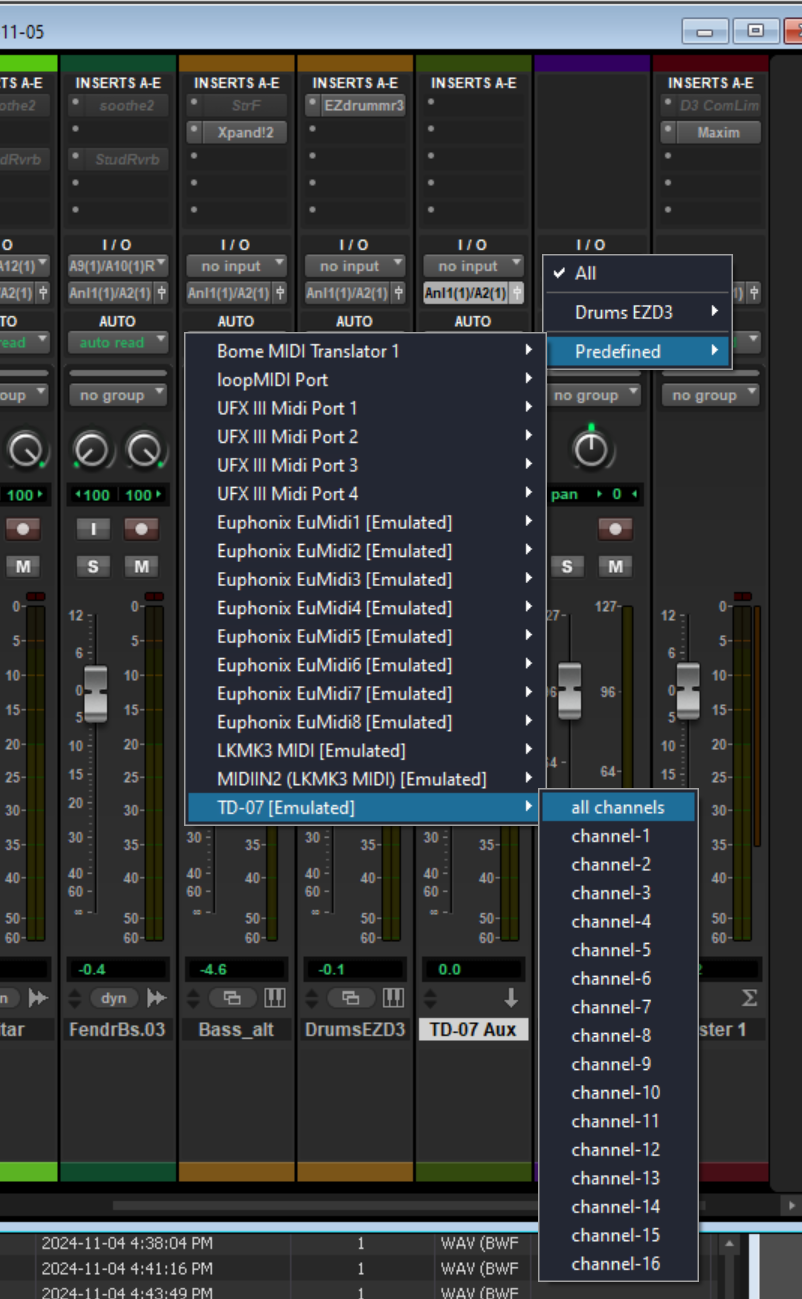Choose channel-10 in the channel list
Screen dimensions: 802x1299
pyautogui.click(x=615, y=1092)
